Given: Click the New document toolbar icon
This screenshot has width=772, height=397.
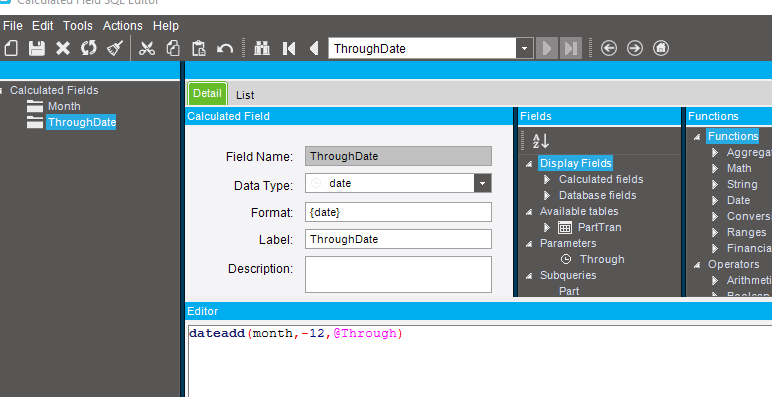Looking at the screenshot, I should (11, 48).
